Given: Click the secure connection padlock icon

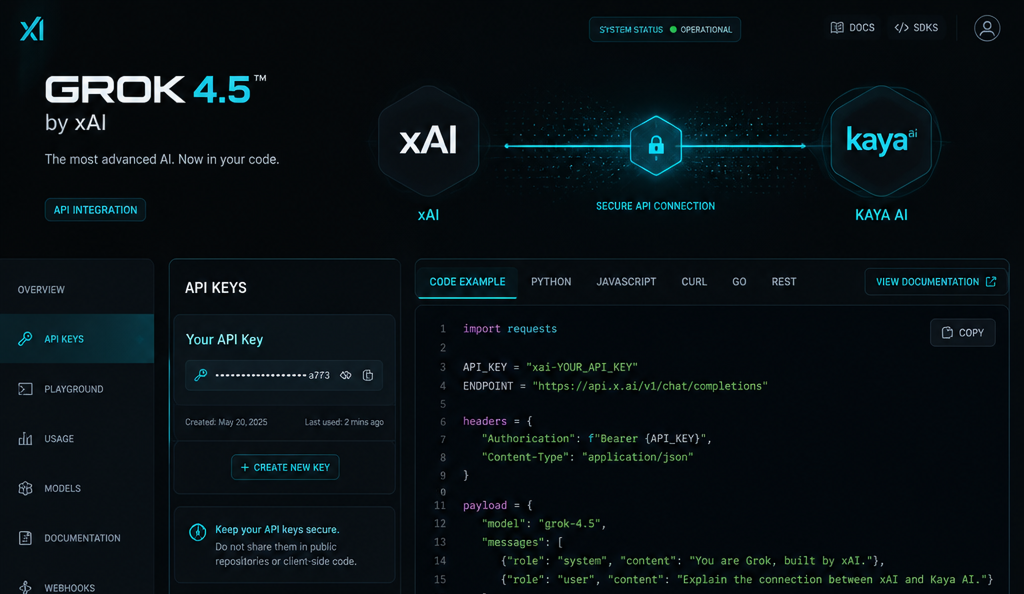Looking at the screenshot, I should (x=656, y=146).
